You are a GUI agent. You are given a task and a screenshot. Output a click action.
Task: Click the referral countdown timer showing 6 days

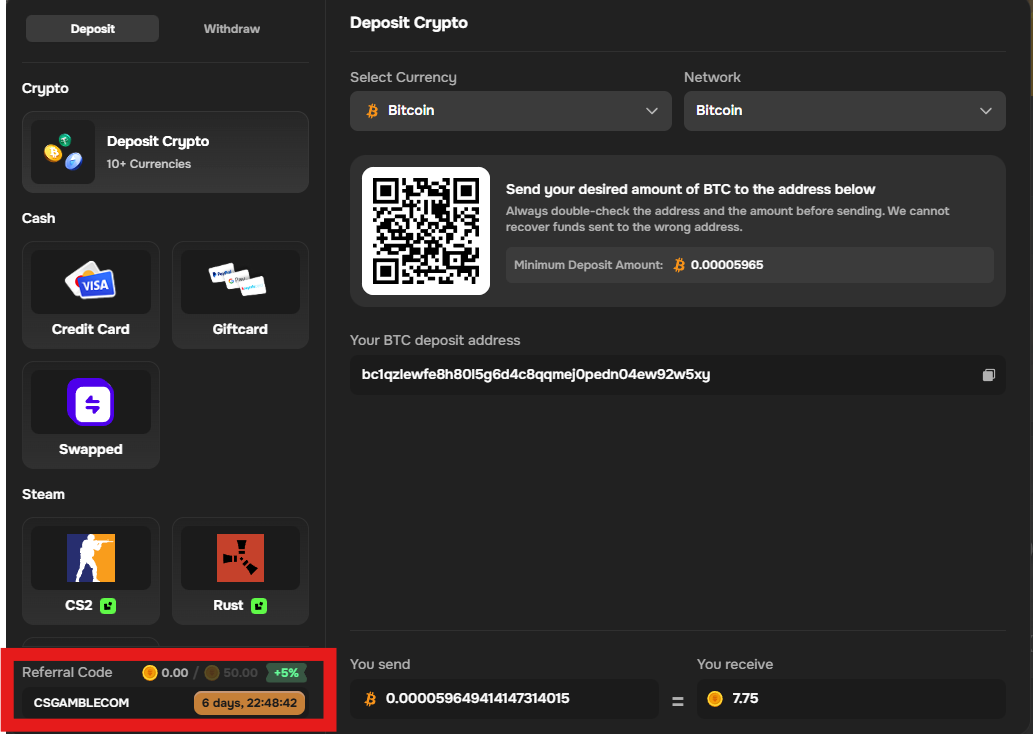249,702
